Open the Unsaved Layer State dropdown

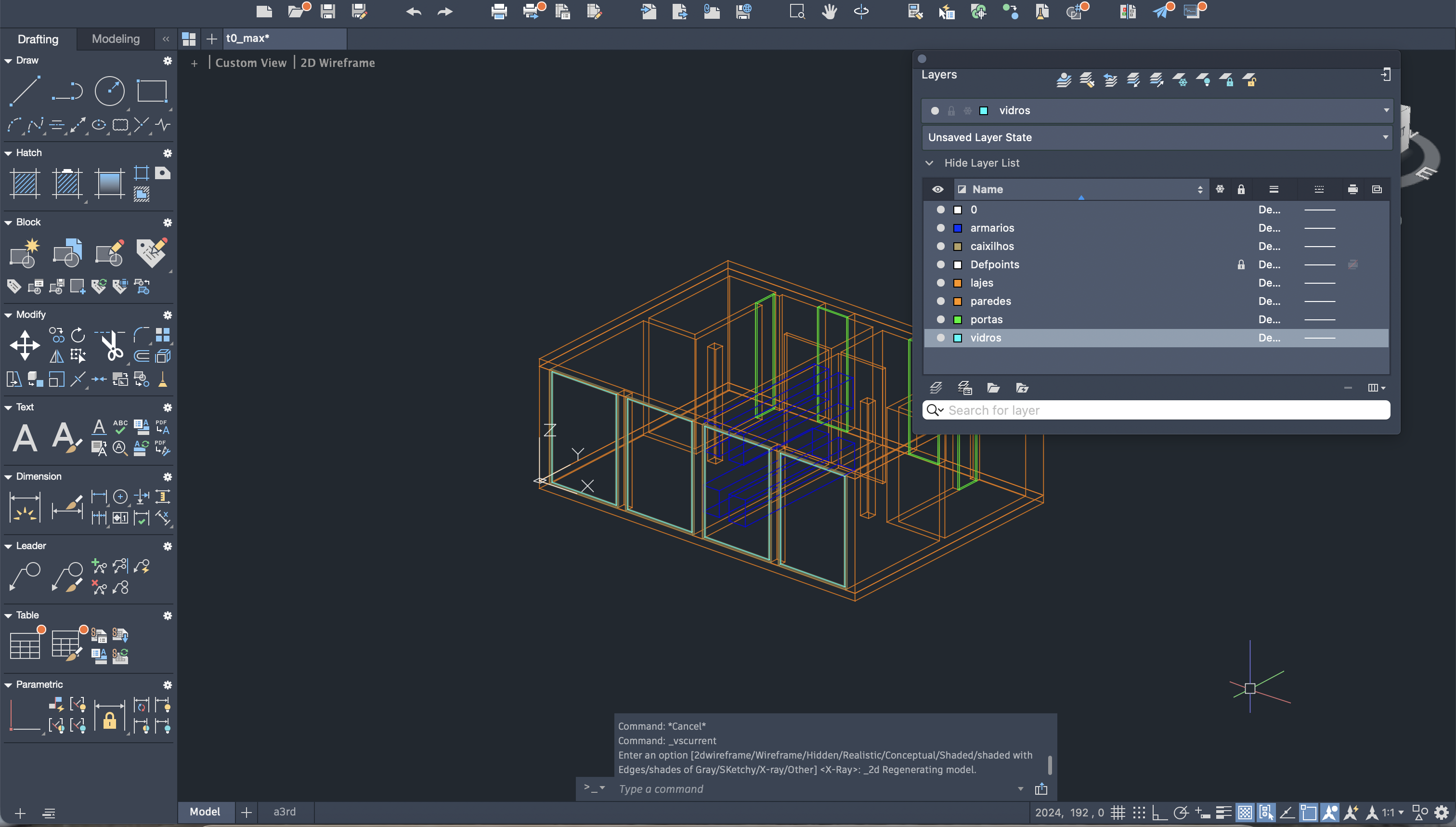[x=1385, y=137]
